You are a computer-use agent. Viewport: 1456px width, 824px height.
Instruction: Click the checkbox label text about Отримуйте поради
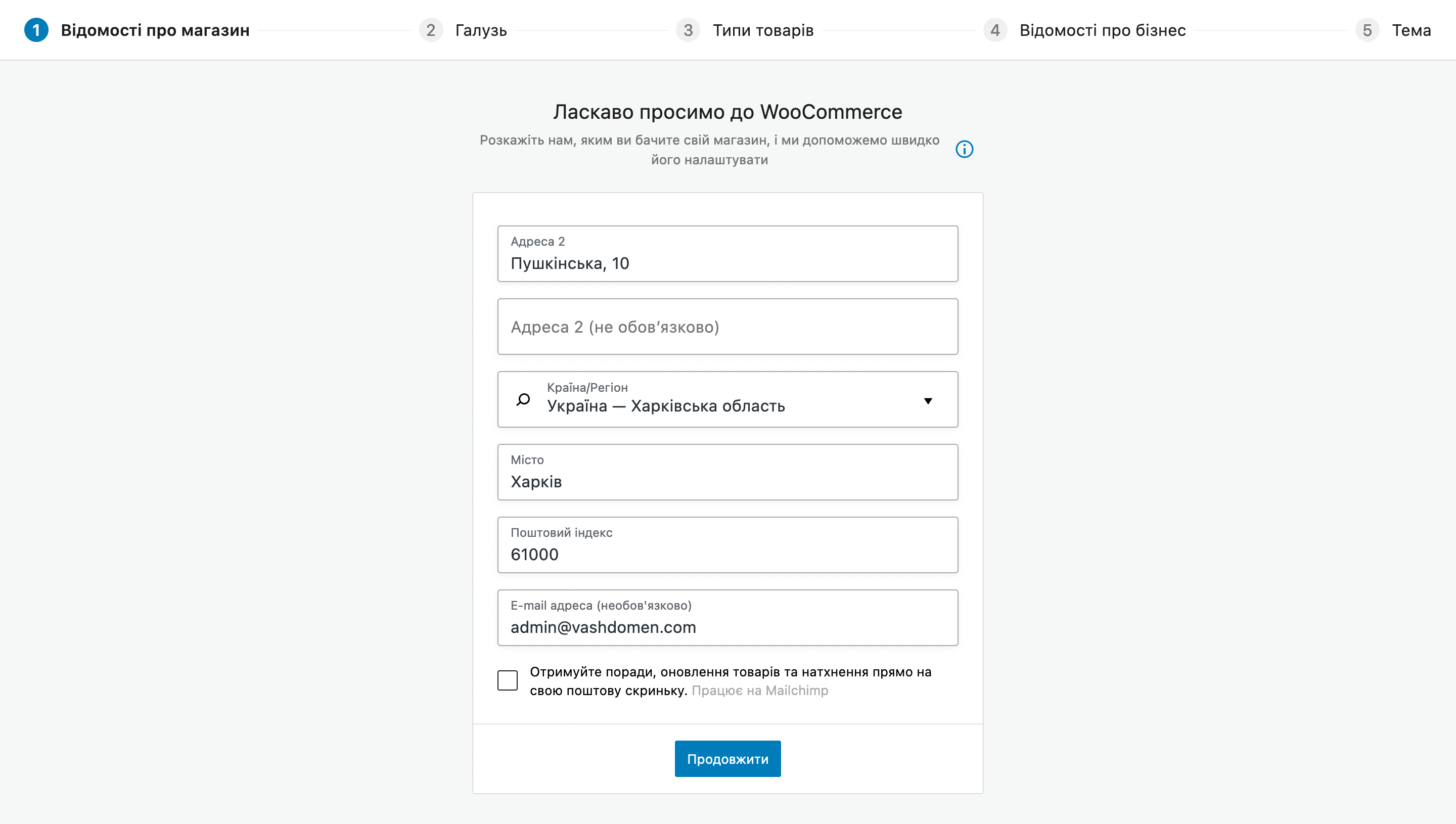730,681
